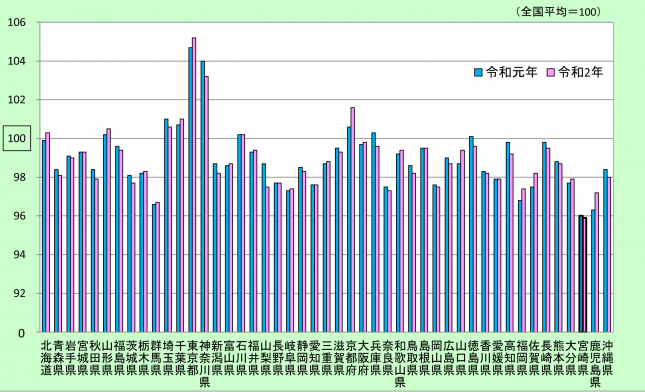Select the black-outlined 宮崎県 bars
This screenshot has height=392, width=645.
(x=583, y=274)
